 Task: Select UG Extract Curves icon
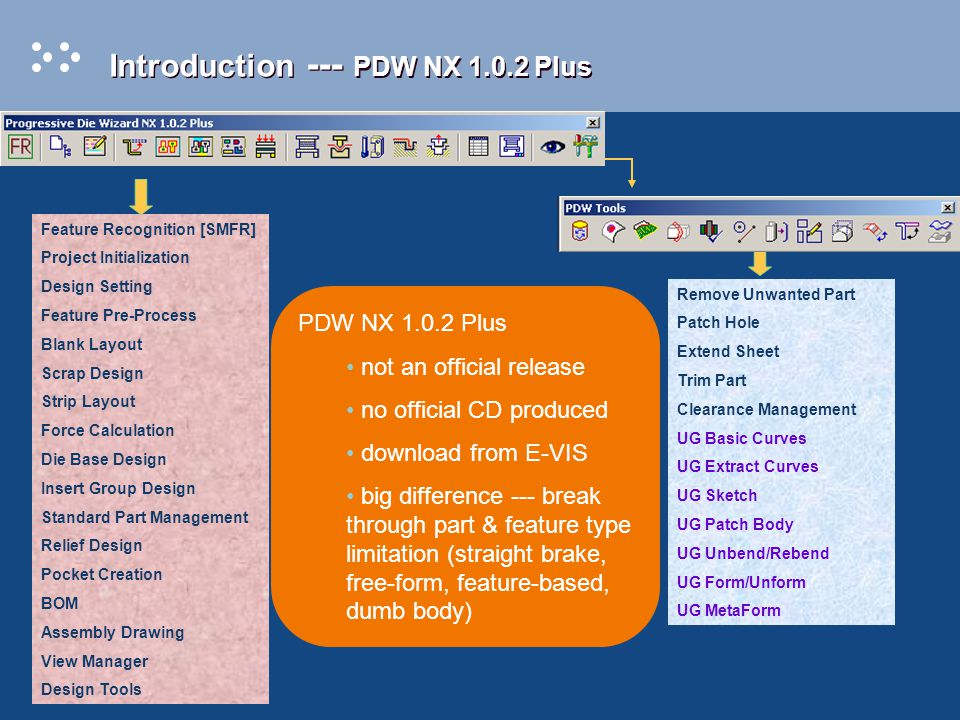pos(776,231)
